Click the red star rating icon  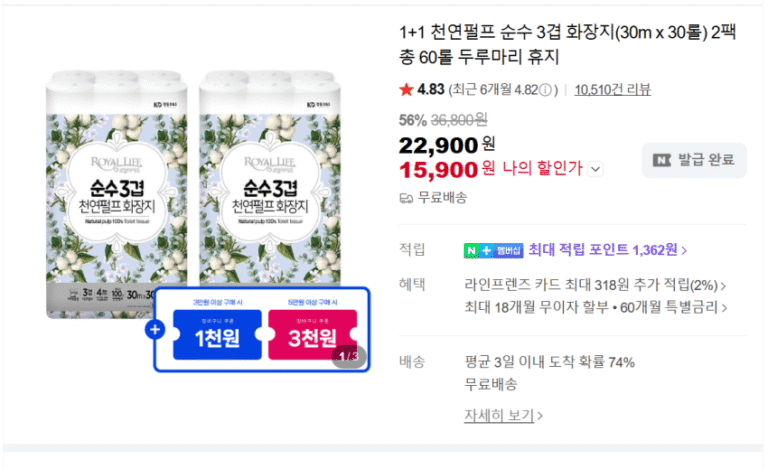[406, 90]
